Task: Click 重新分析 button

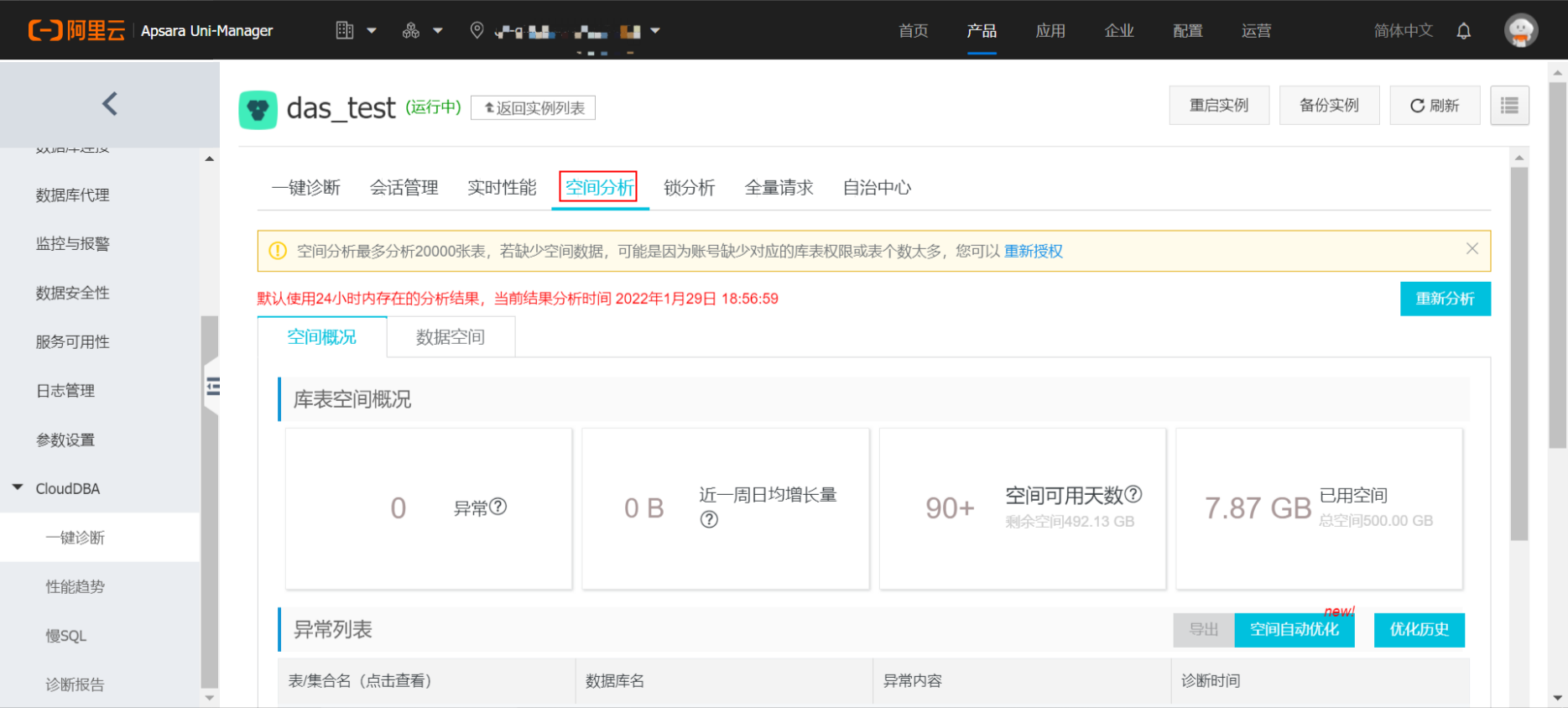Action: pyautogui.click(x=1446, y=299)
